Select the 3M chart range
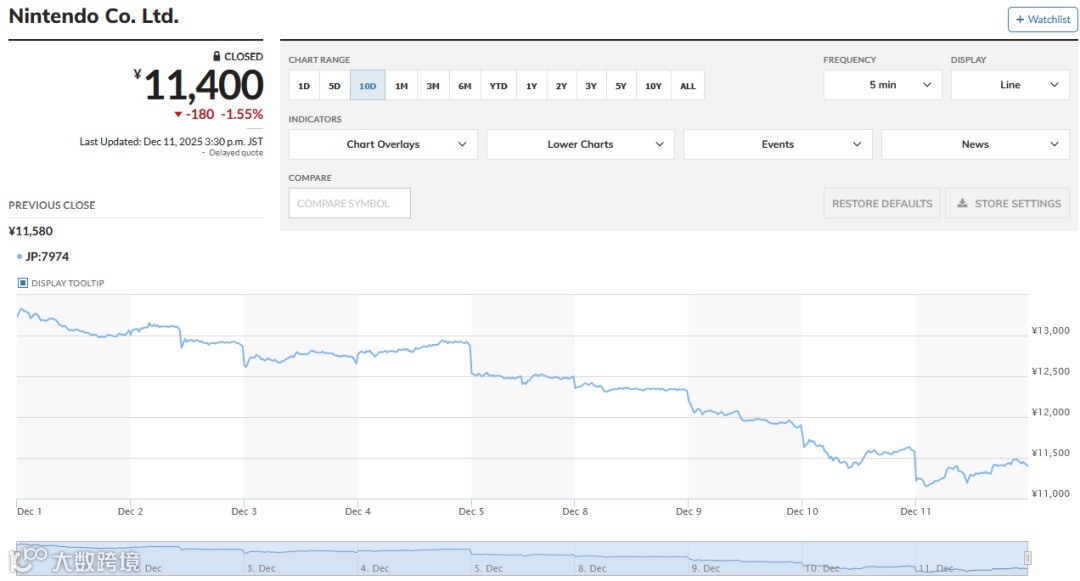Screen dimensions: 1080x581 coord(433,86)
